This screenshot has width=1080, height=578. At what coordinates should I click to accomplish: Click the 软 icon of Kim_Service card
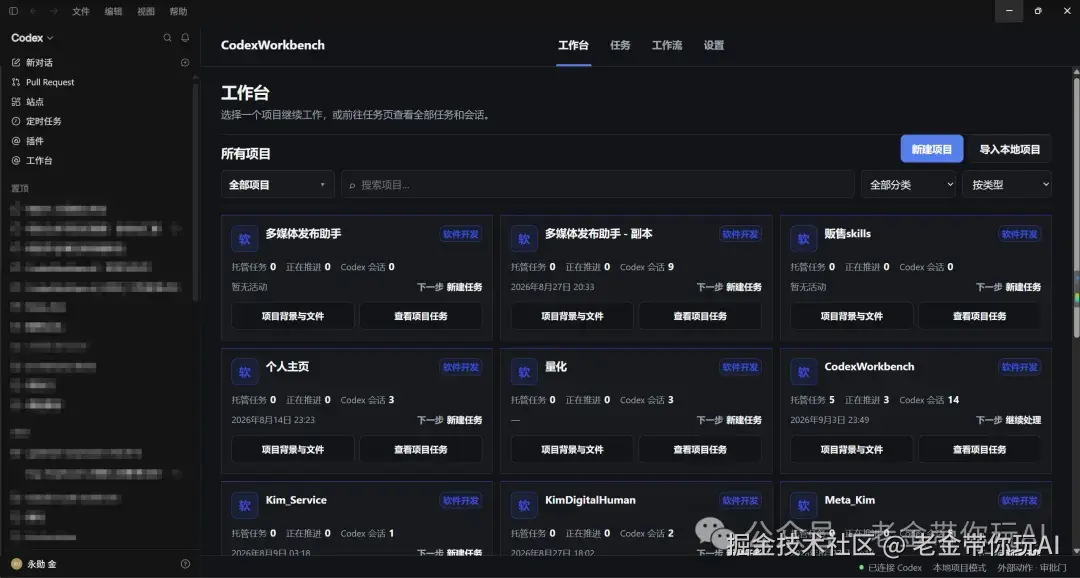point(245,506)
